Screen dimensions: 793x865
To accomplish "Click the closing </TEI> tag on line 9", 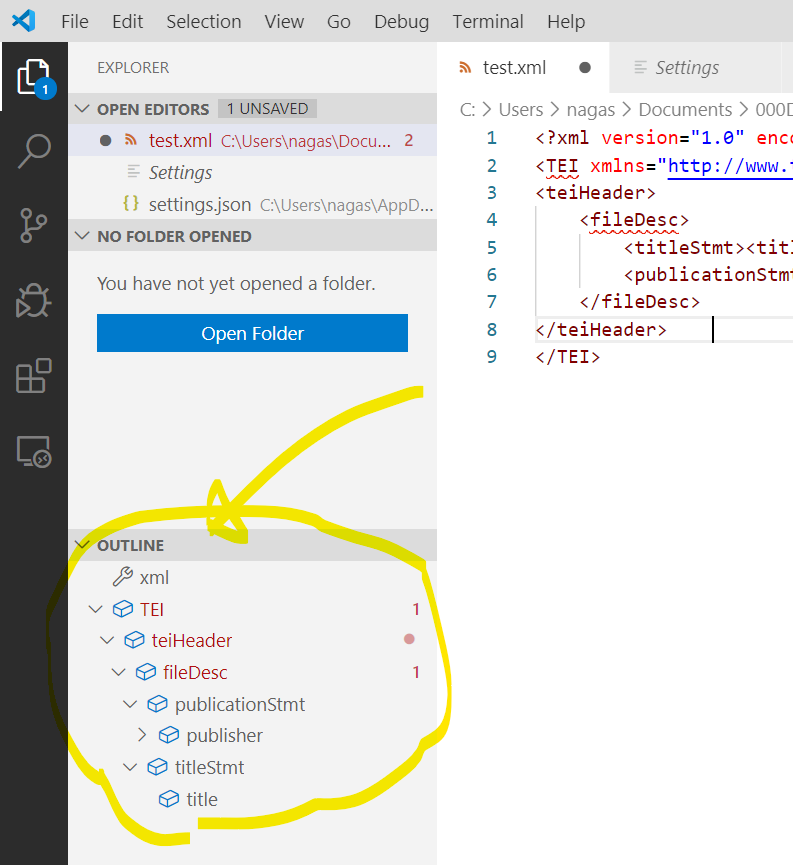I will pos(567,356).
